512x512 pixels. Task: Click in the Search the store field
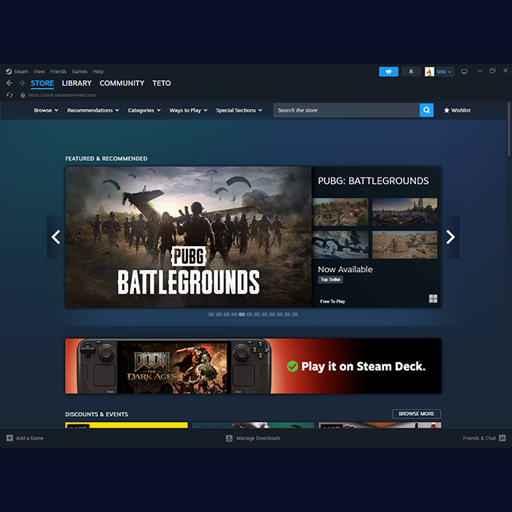point(347,110)
